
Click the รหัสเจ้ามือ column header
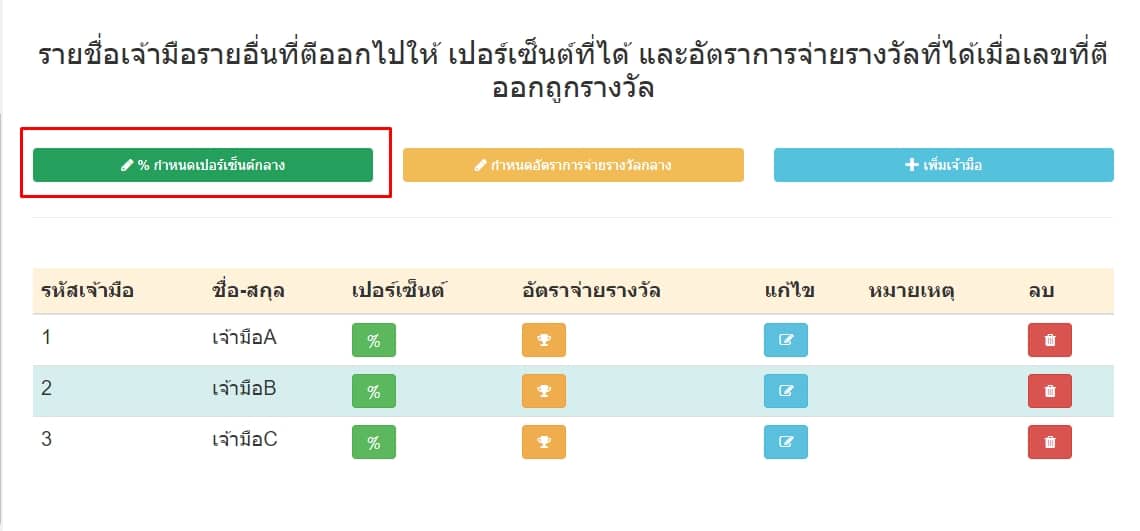coord(88,292)
